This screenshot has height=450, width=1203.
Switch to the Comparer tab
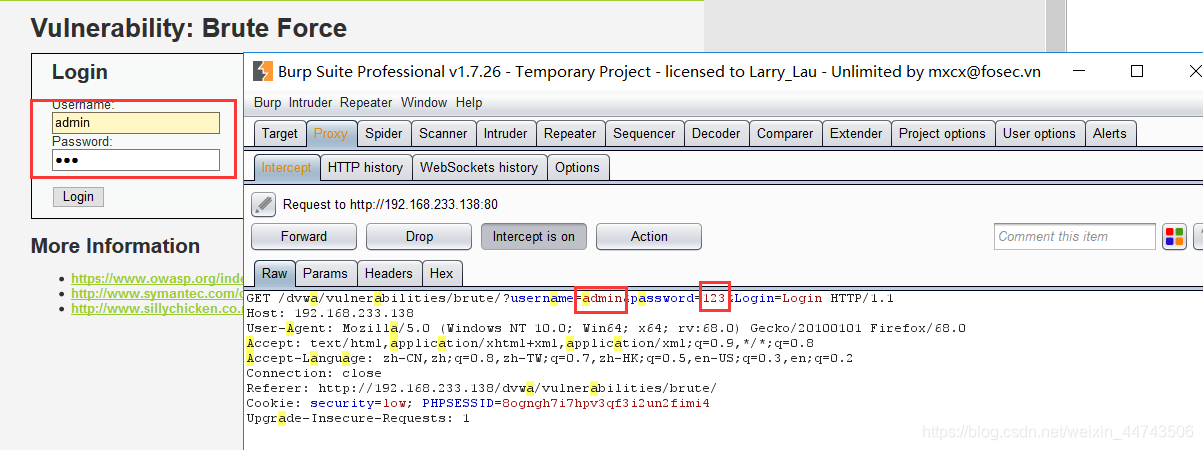(785, 133)
